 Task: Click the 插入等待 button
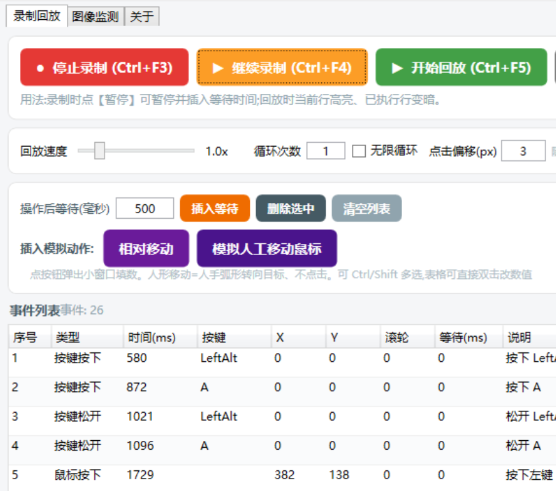(215, 208)
